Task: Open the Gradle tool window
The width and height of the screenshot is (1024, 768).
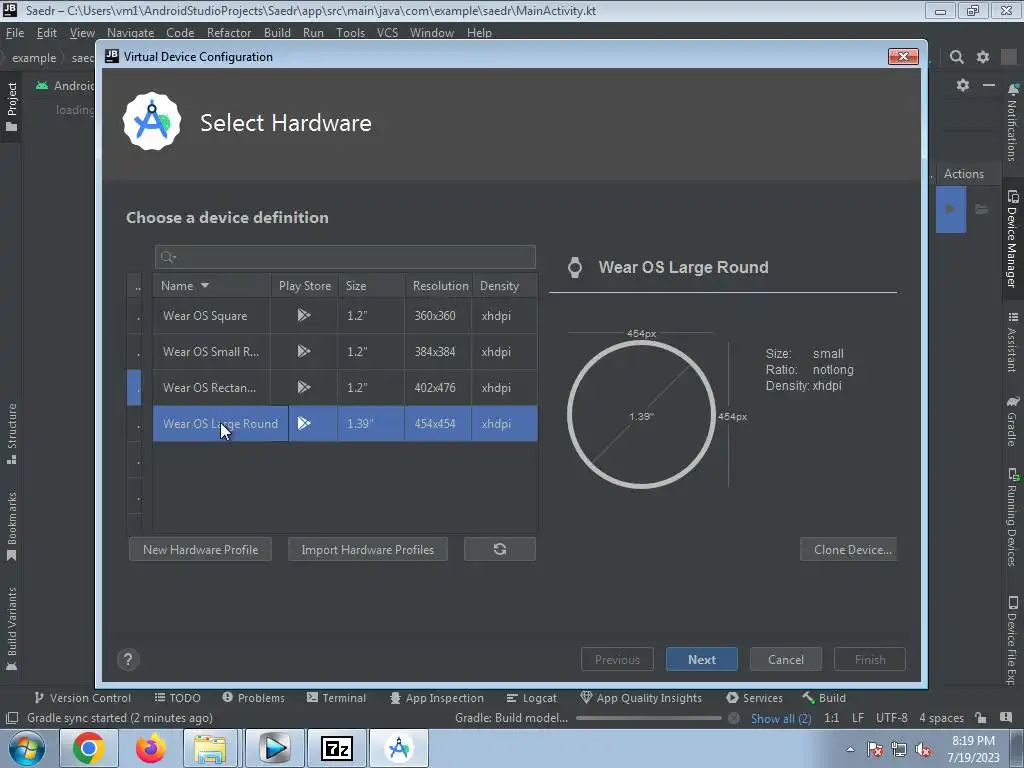Action: 1012,420
